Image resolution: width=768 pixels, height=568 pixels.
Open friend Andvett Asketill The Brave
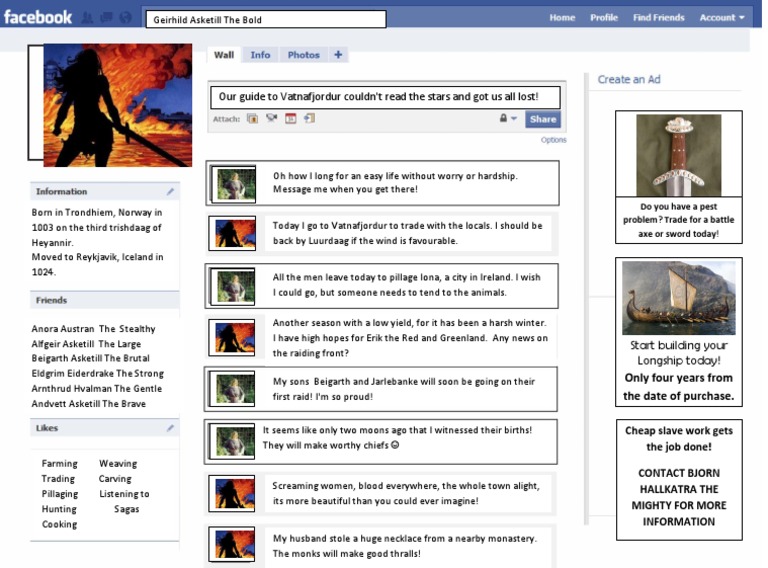[89, 403]
